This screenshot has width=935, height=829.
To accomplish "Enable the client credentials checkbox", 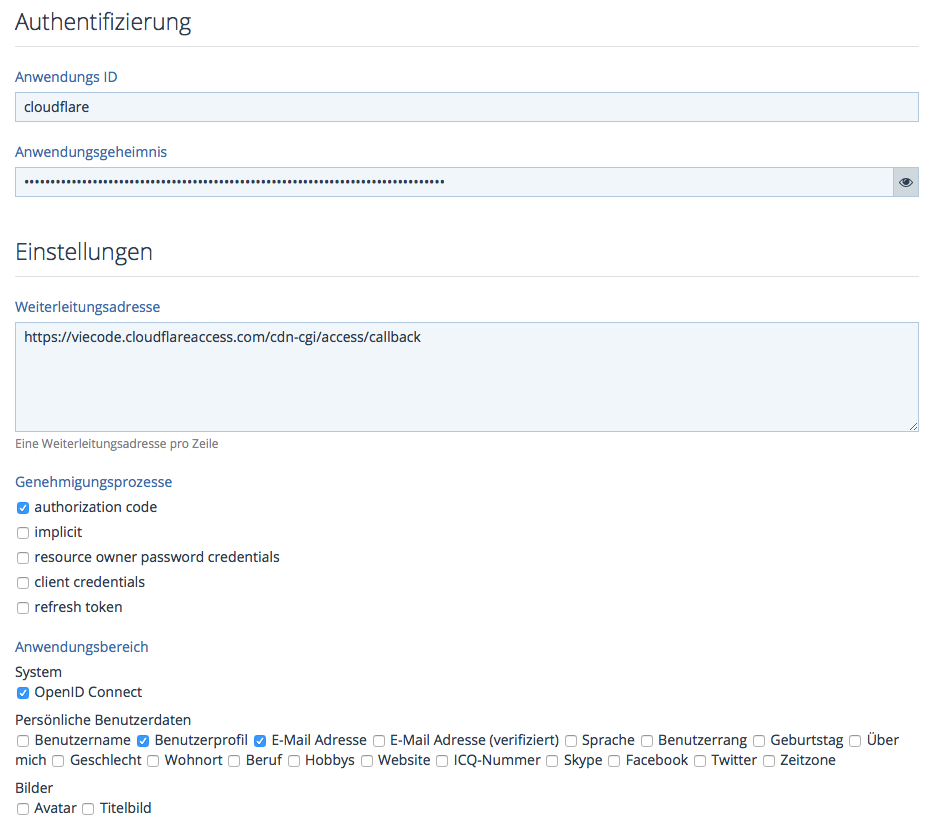I will tap(23, 583).
